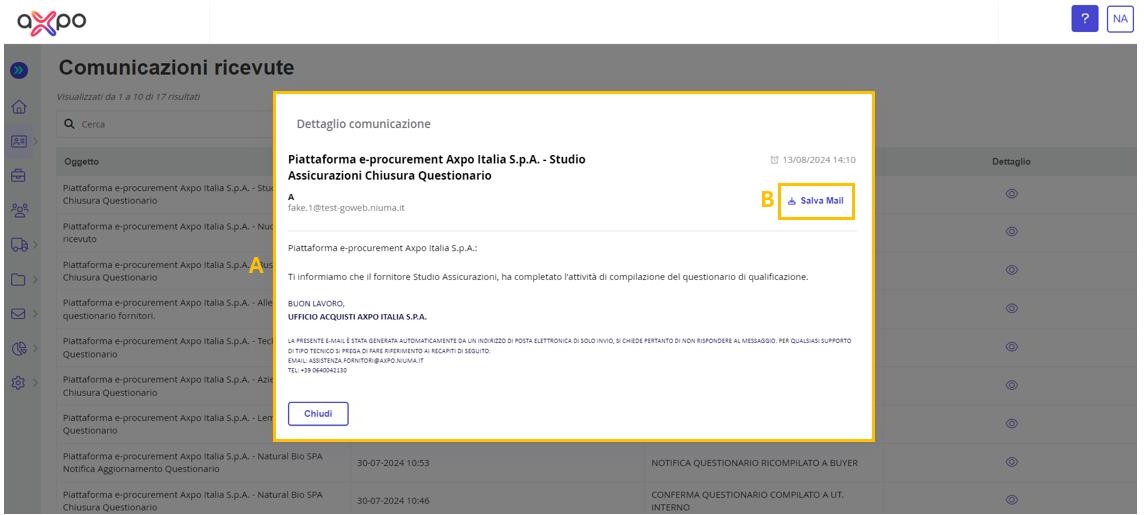This screenshot has width=1144, height=515.
Task: View detail eye for Studio Assicurazioni row
Action: [1011, 193]
